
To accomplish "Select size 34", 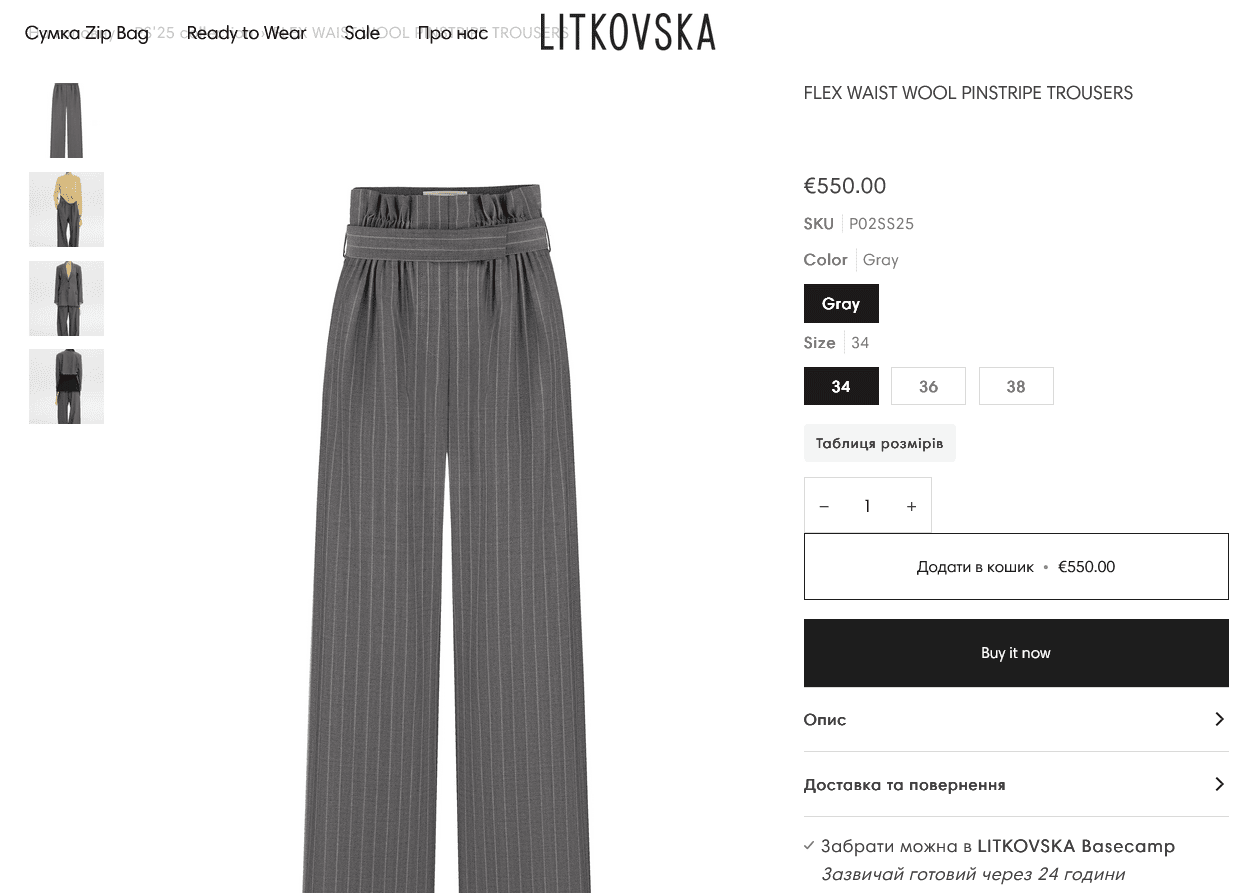I will click(x=841, y=386).
